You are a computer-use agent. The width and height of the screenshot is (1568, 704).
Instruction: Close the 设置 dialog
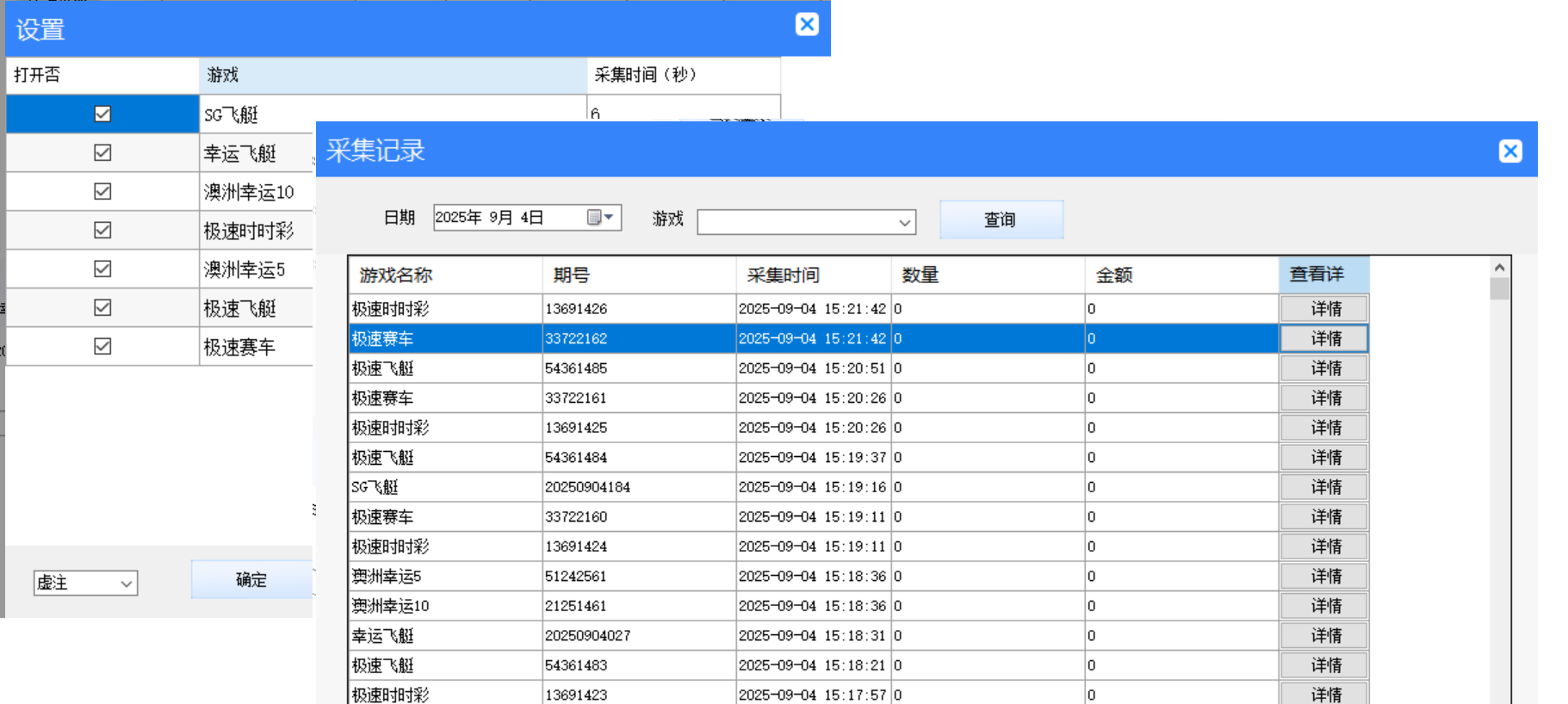[x=807, y=24]
